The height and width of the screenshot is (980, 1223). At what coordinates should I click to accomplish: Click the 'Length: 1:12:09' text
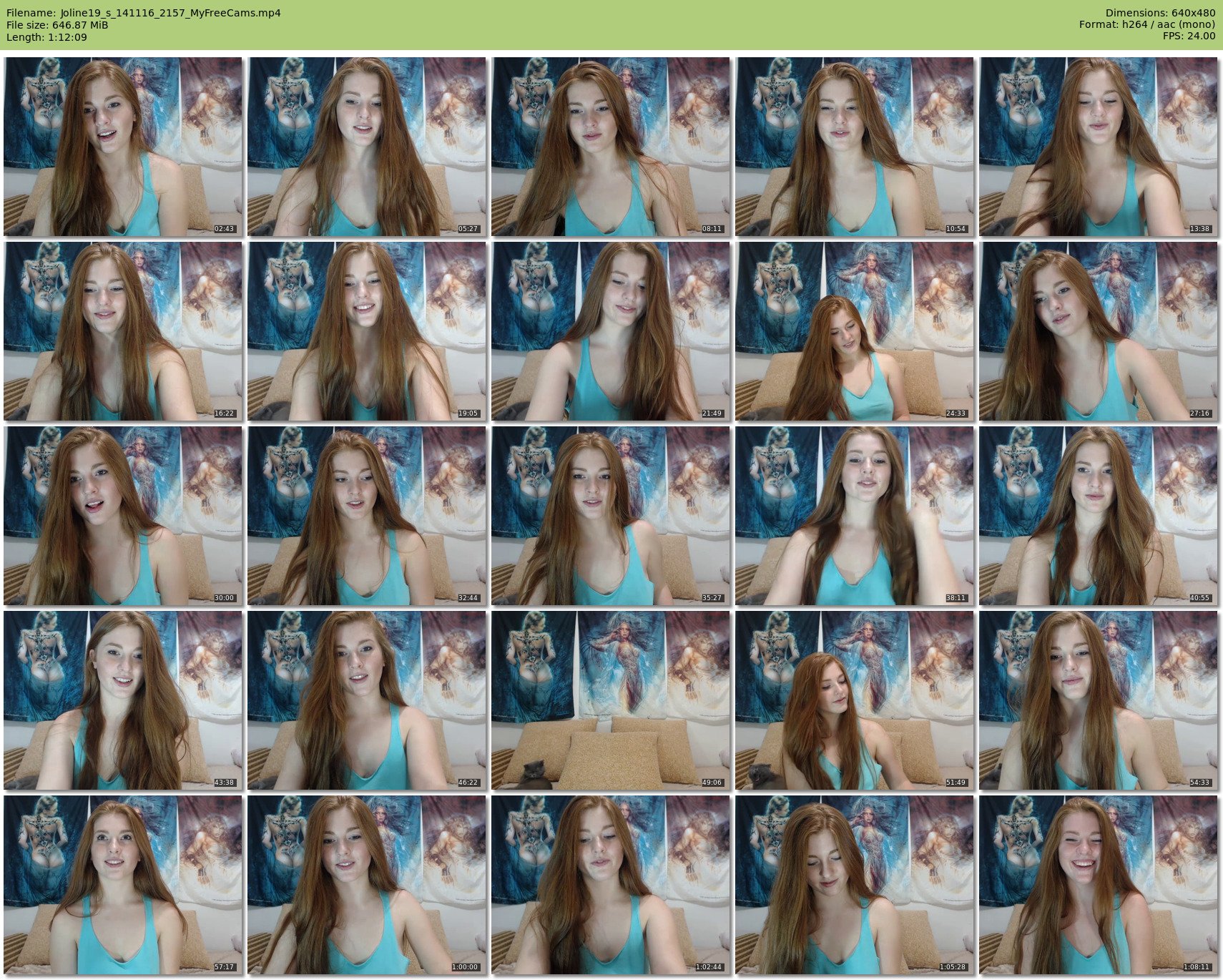pyautogui.click(x=46, y=37)
